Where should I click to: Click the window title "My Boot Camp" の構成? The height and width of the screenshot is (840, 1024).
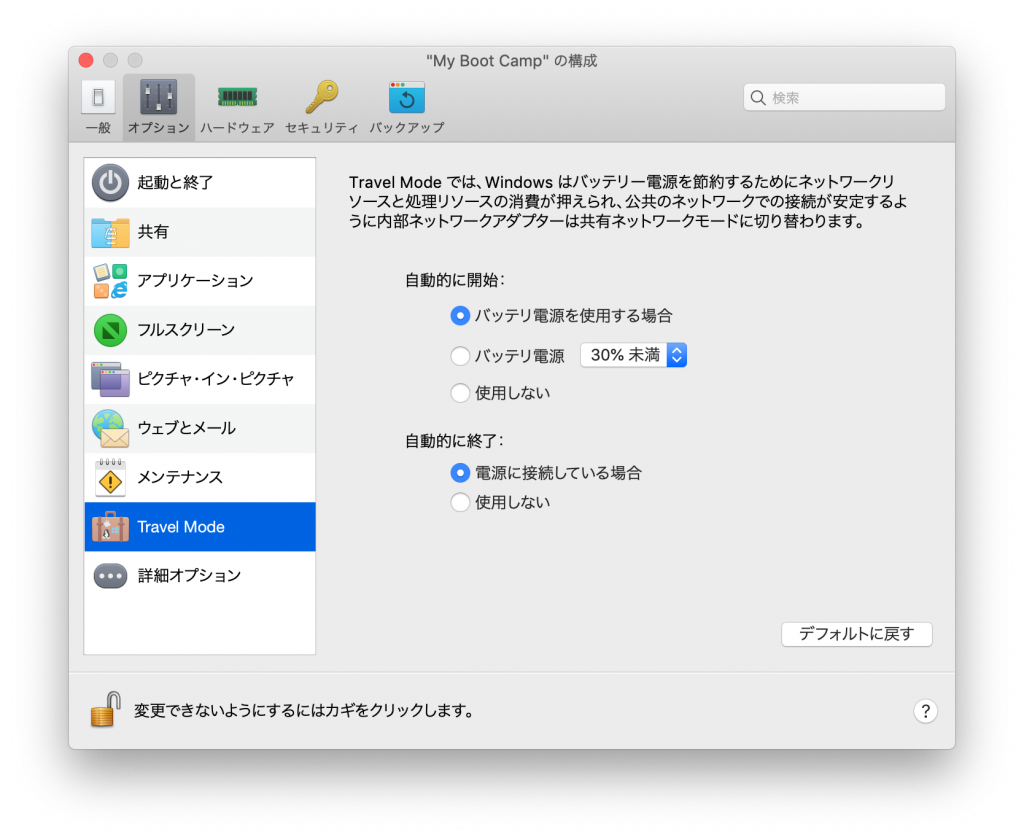pyautogui.click(x=511, y=61)
